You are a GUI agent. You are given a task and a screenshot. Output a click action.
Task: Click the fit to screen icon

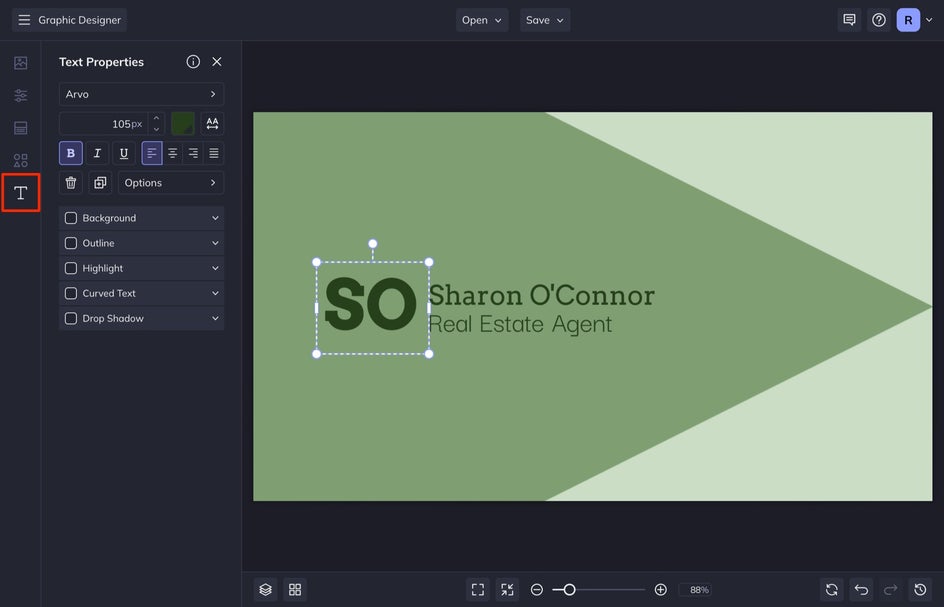[478, 590]
